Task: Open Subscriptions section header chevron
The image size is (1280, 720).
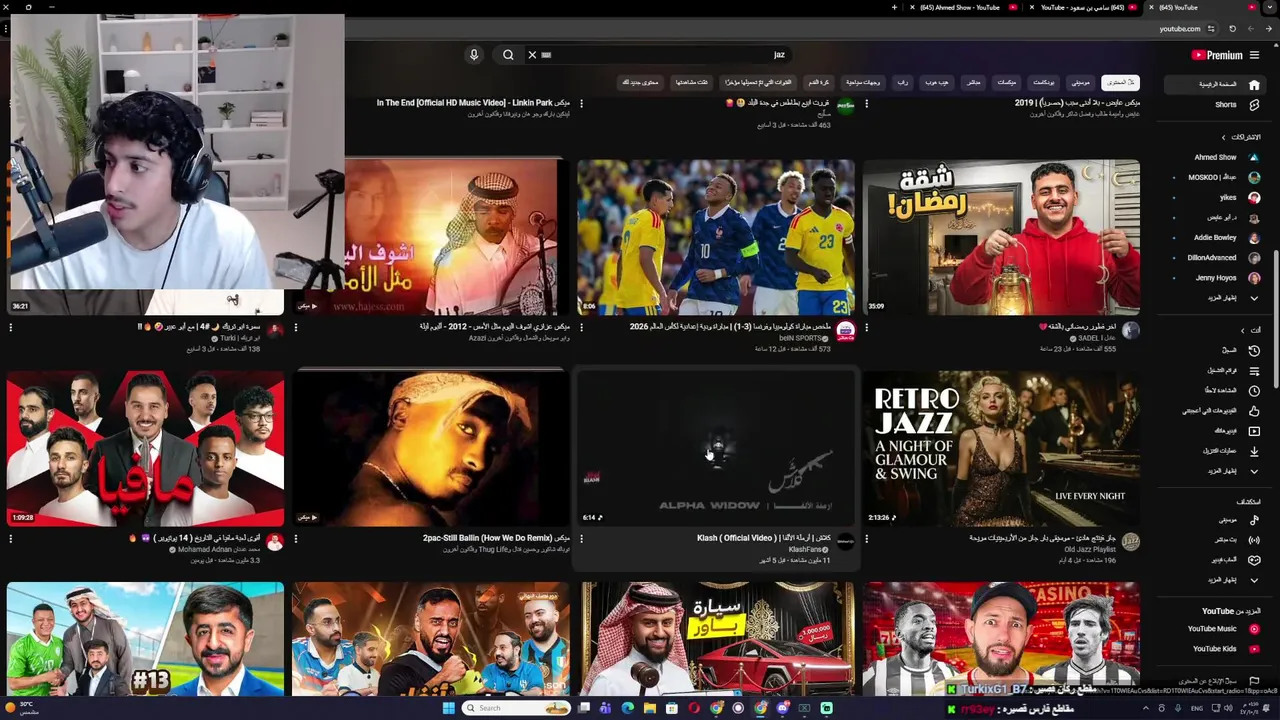Action: click(1223, 137)
